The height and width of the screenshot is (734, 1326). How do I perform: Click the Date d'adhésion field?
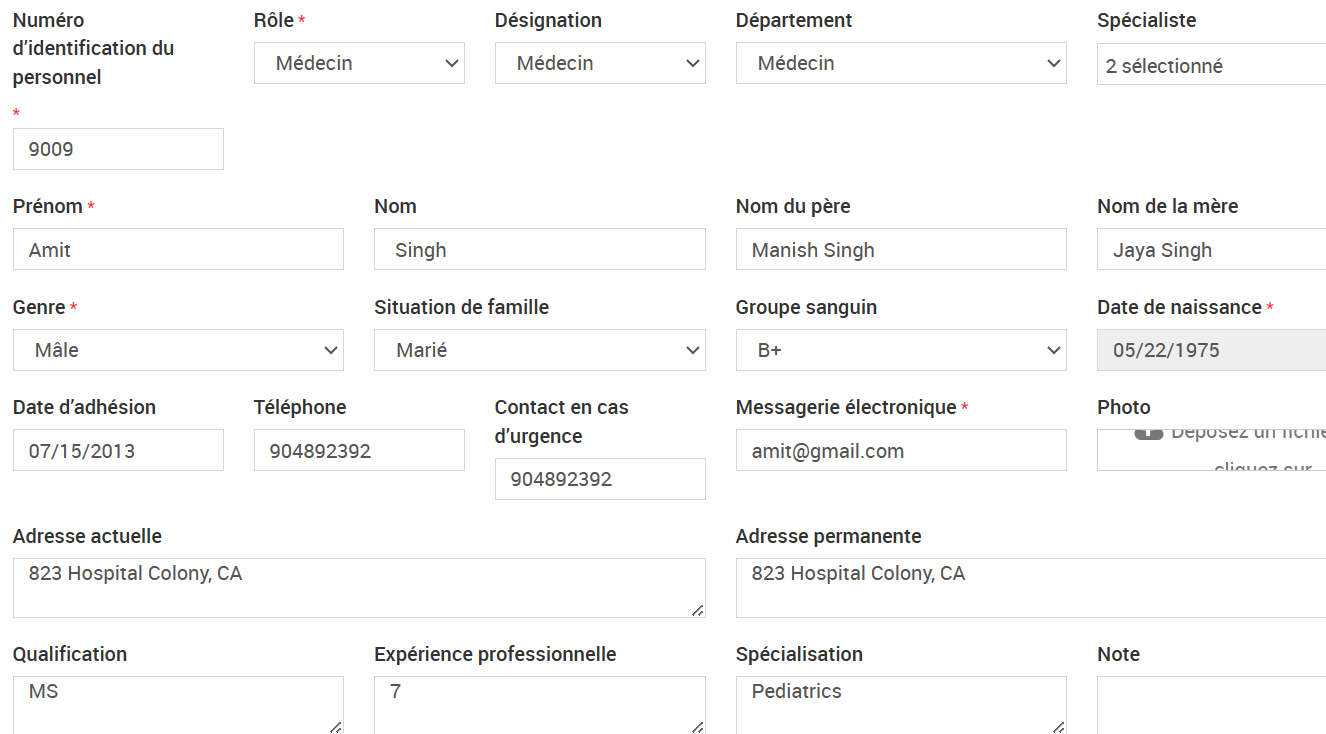pos(118,450)
